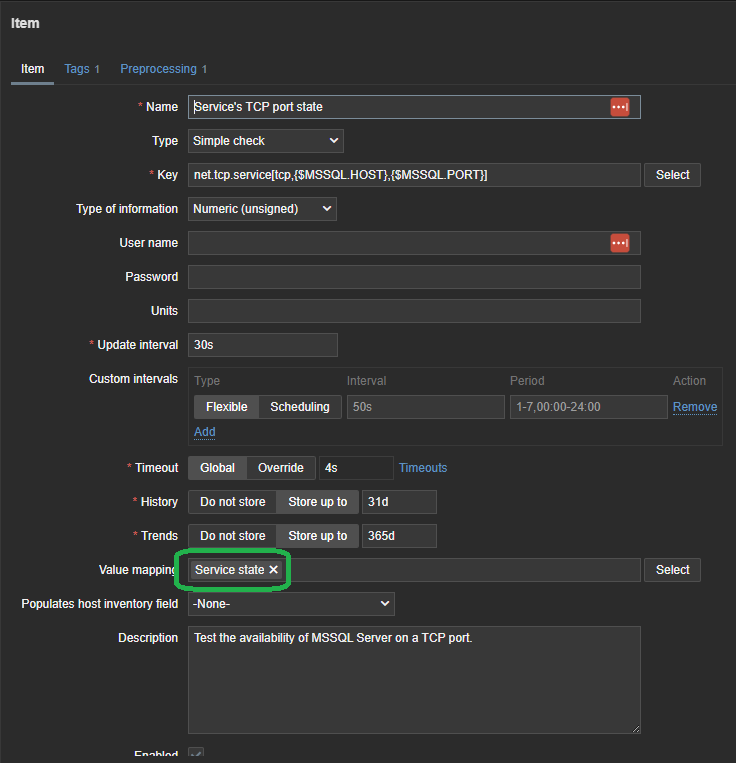The width and height of the screenshot is (736, 763).
Task: Remove the Service state value mapping tag
Action: (x=274, y=570)
